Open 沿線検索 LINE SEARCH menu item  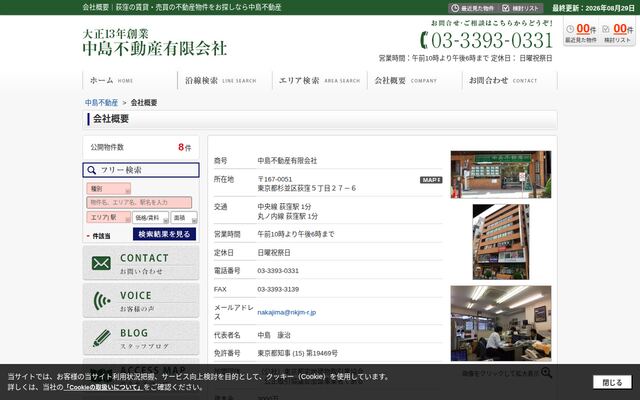click(x=225, y=80)
